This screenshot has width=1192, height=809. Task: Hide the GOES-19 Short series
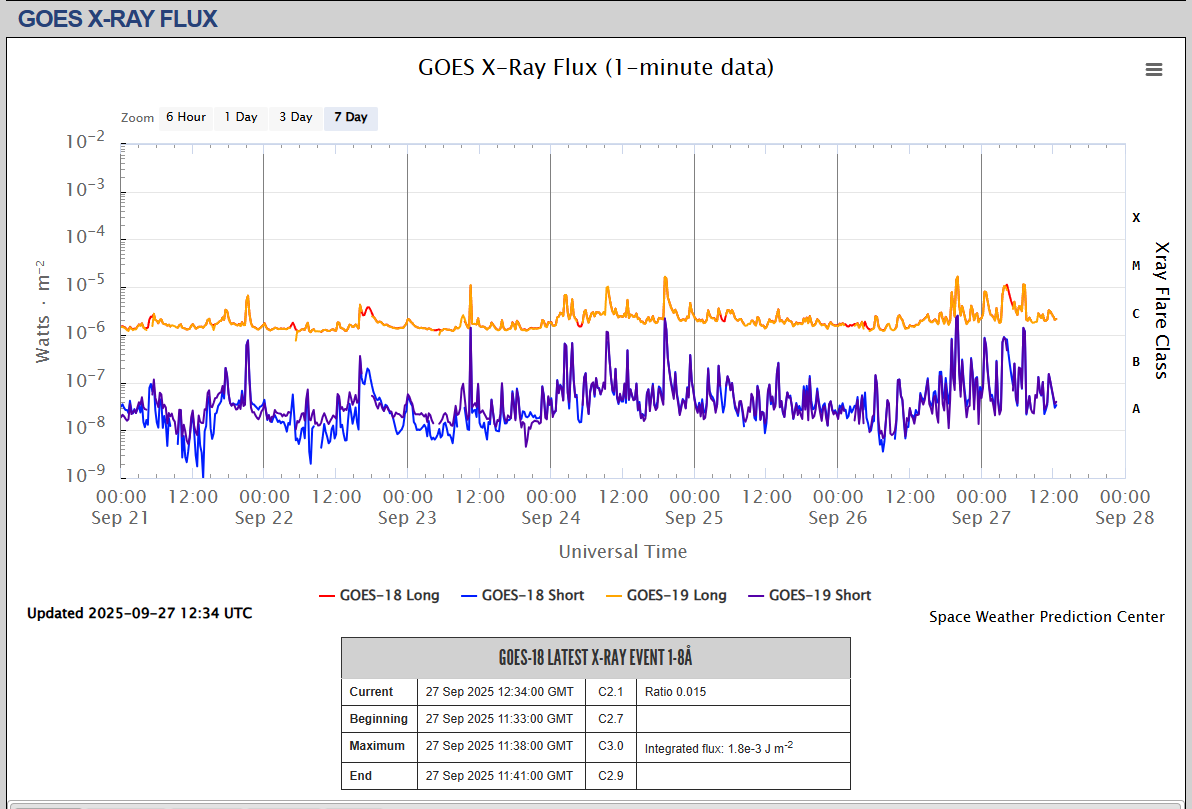coord(809,595)
